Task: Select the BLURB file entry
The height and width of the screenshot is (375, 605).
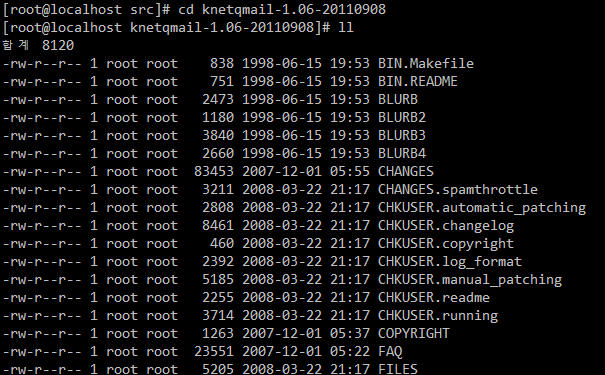Action: [x=398, y=100]
